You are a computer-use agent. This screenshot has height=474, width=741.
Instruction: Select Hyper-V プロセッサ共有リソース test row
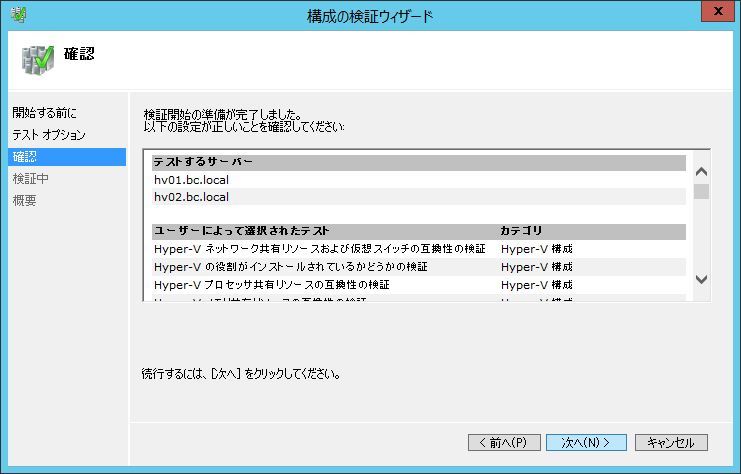pyautogui.click(x=419, y=285)
